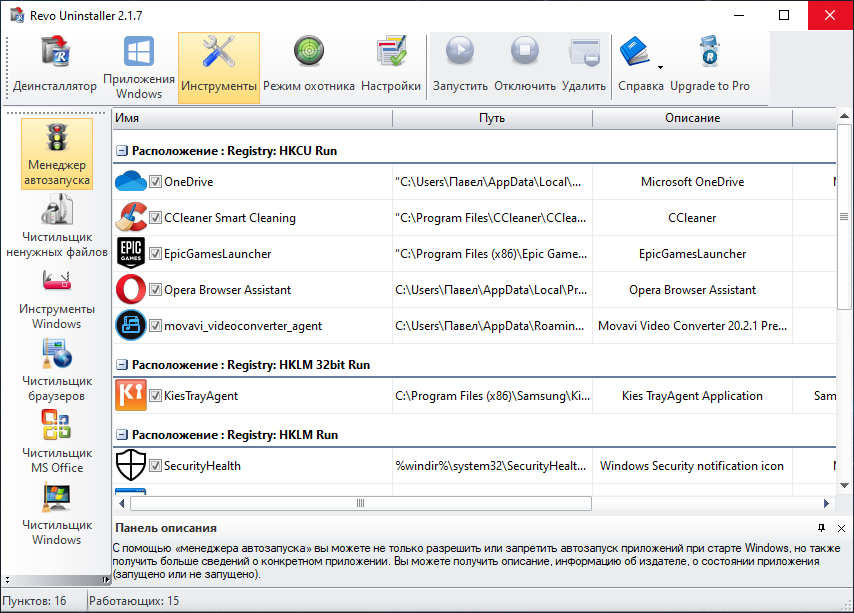Viewport: 854px width, 613px height.
Task: Select Менеджер автозапуска in sidebar
Action: click(x=57, y=154)
